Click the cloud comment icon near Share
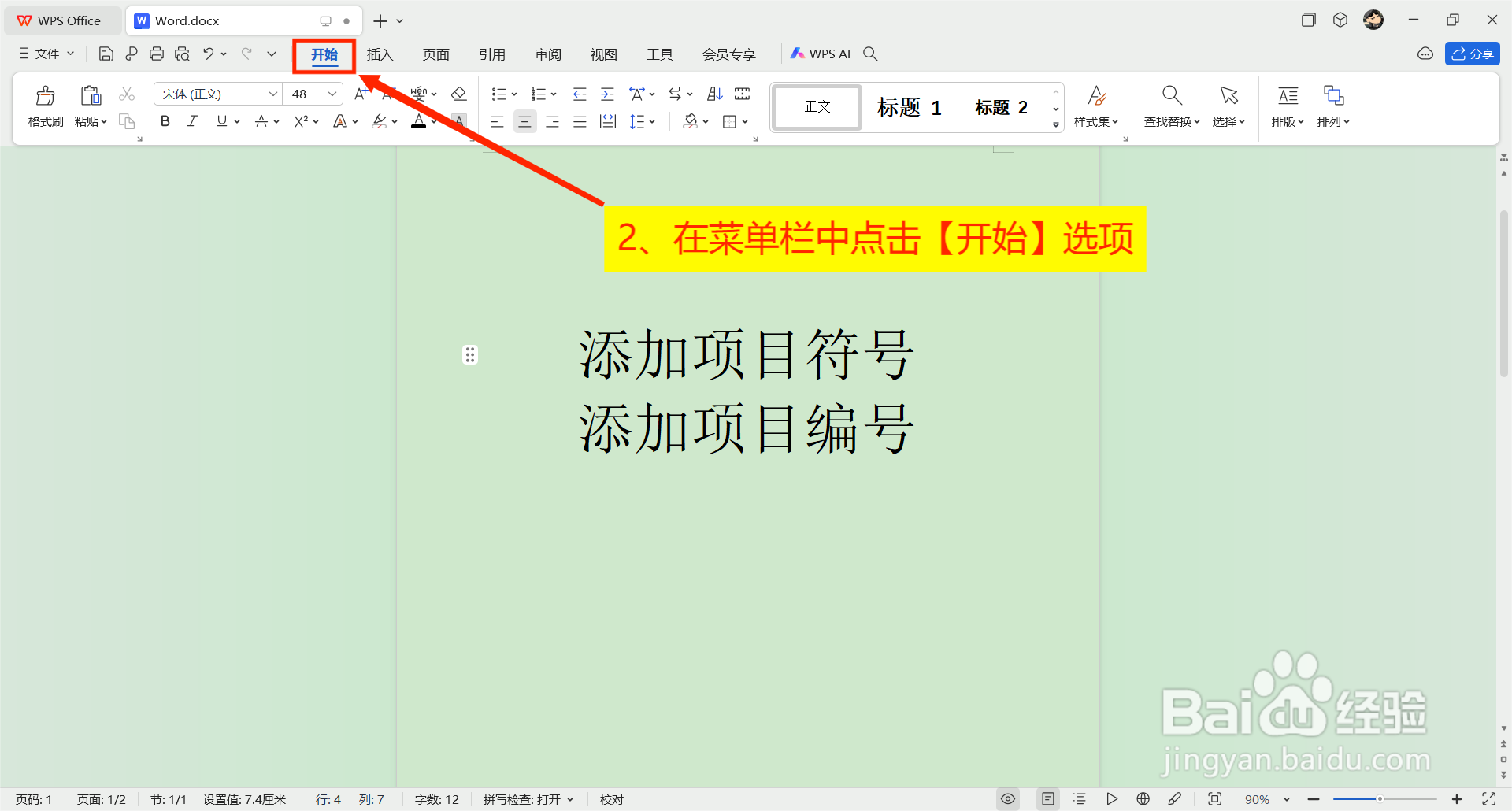Viewport: 1512px width, 811px height. pyautogui.click(x=1425, y=54)
